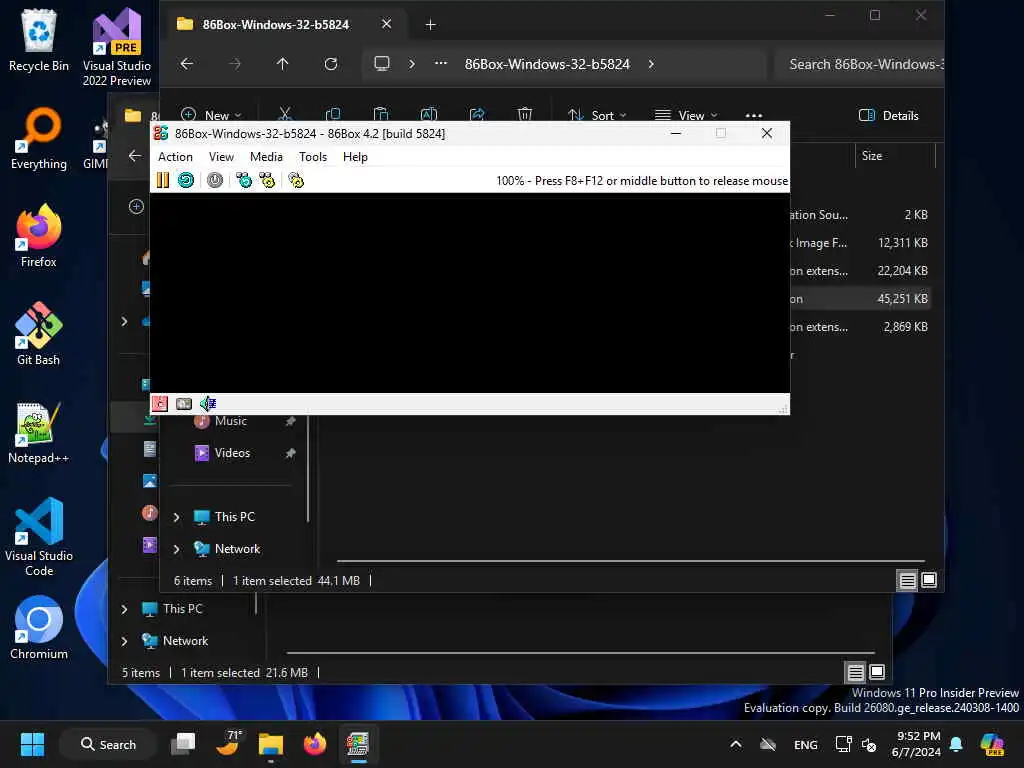Open the See more ellipsis in Explorer toolbar
This screenshot has width=1024, height=768.
(754, 115)
